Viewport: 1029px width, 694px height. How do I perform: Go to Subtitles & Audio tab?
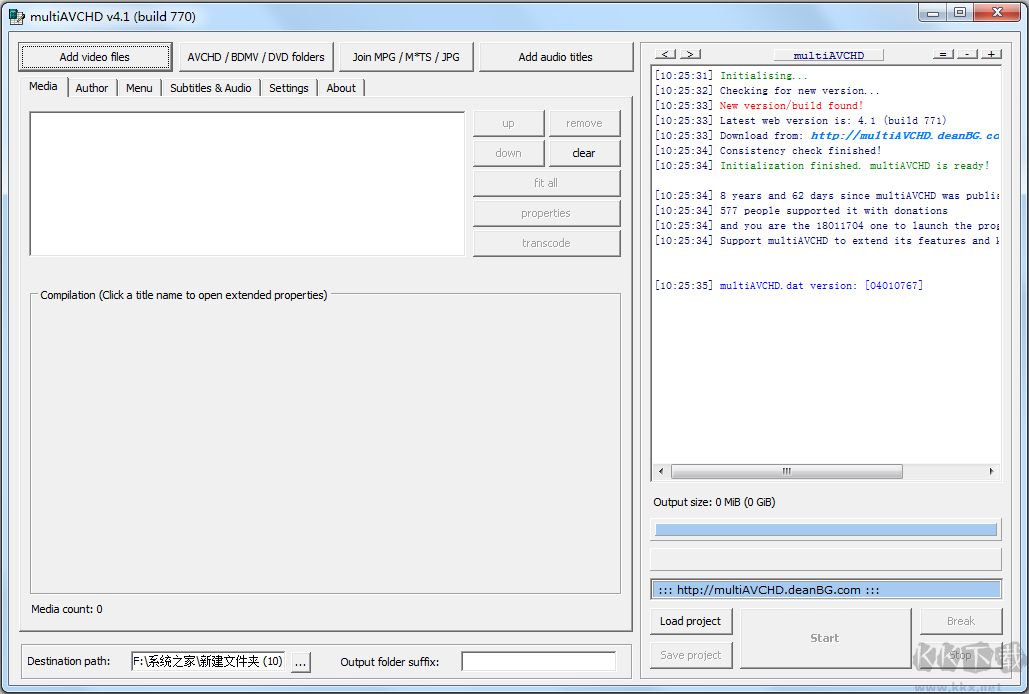click(x=211, y=88)
